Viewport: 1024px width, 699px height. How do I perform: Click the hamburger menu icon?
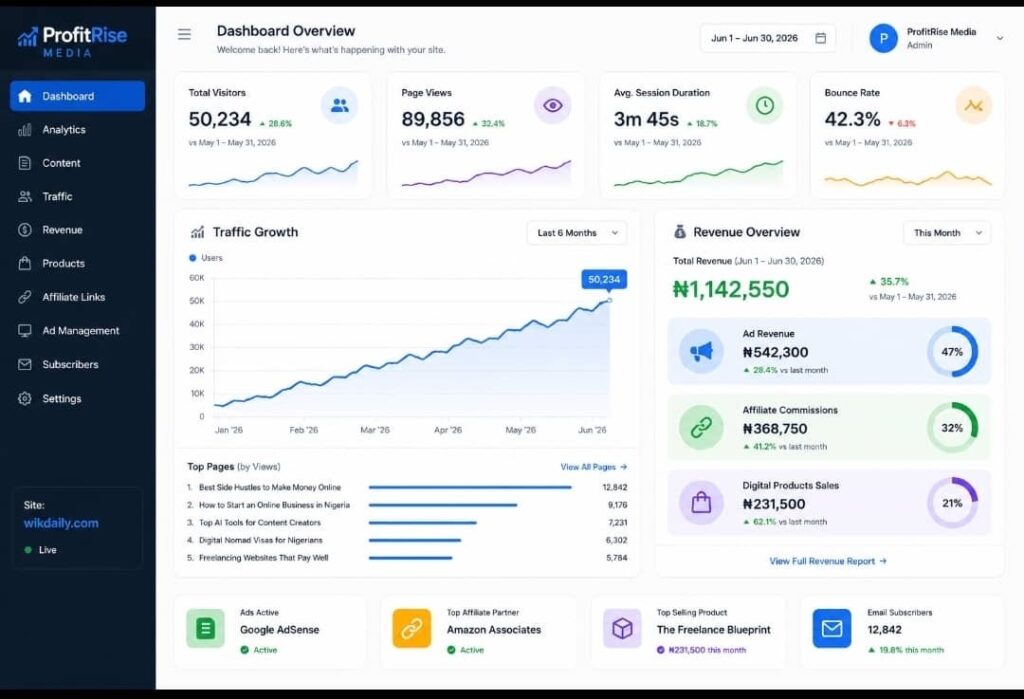(x=184, y=34)
